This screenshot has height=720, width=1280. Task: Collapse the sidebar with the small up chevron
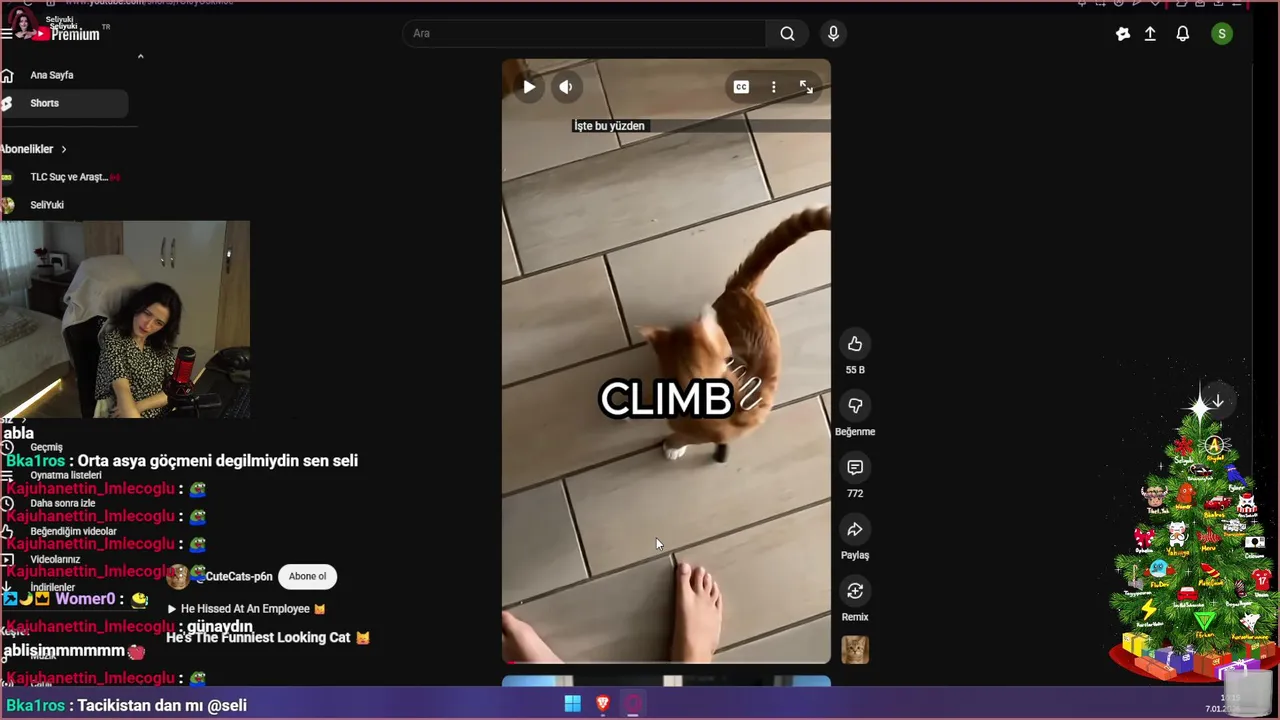pos(140,56)
